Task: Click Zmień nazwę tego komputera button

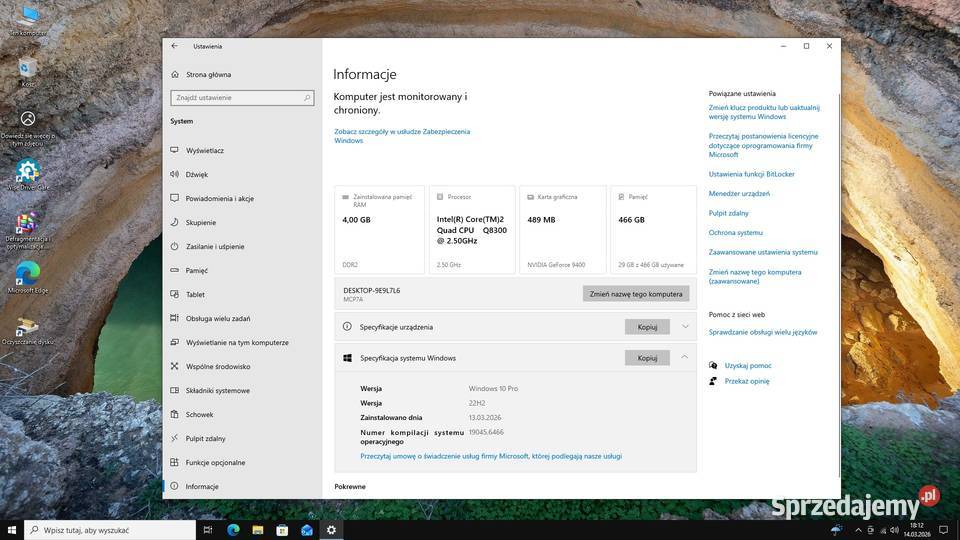Action: click(636, 294)
